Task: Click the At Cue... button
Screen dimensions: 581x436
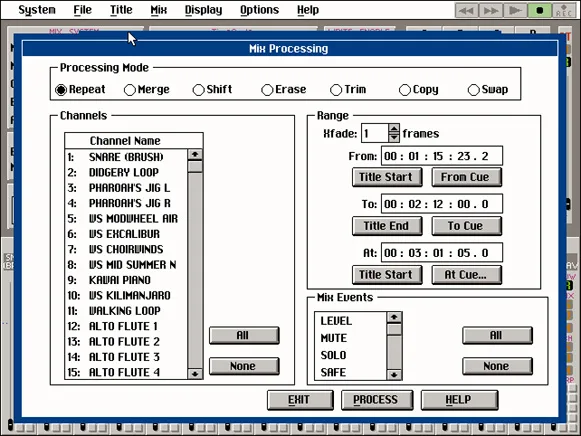Action: coord(467,275)
